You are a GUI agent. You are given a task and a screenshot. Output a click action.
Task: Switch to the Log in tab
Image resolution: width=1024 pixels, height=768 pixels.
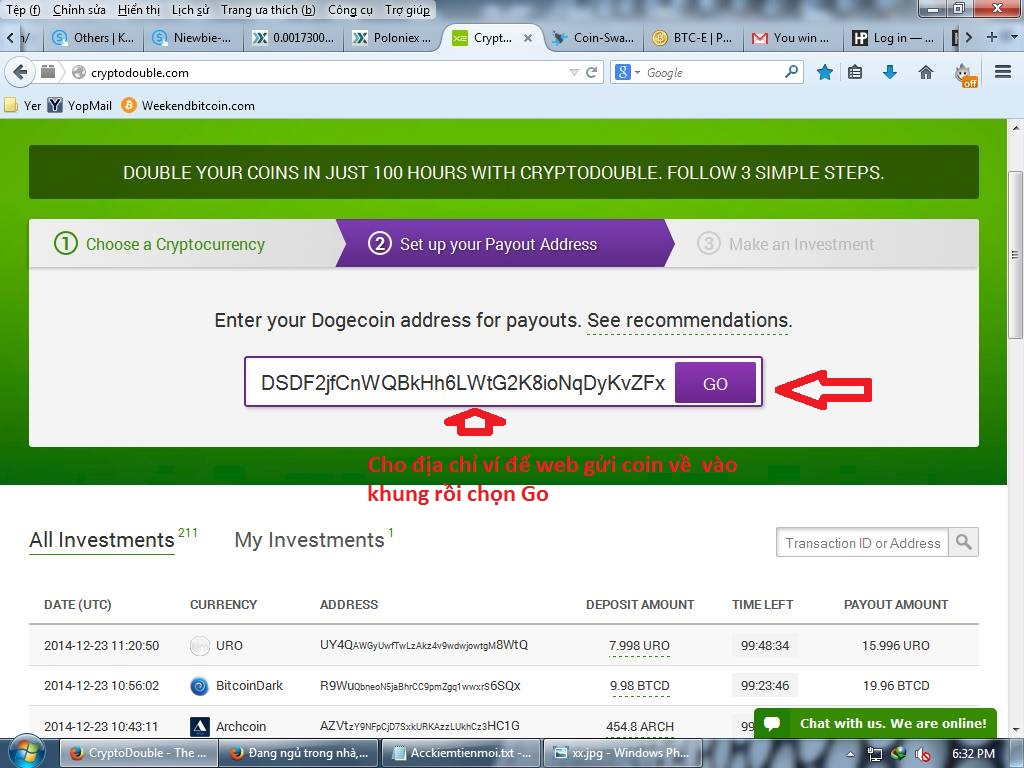pyautogui.click(x=892, y=38)
